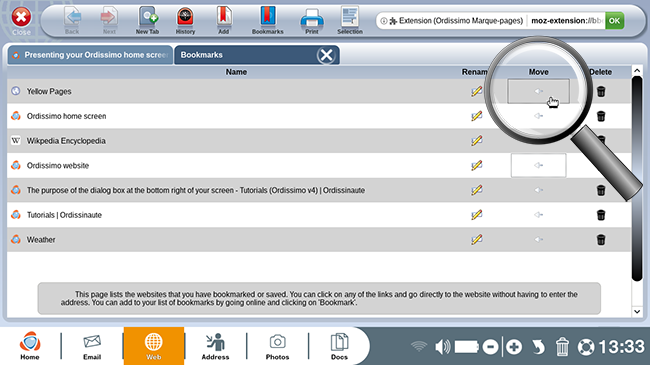Click the green OK button

pyautogui.click(x=614, y=21)
